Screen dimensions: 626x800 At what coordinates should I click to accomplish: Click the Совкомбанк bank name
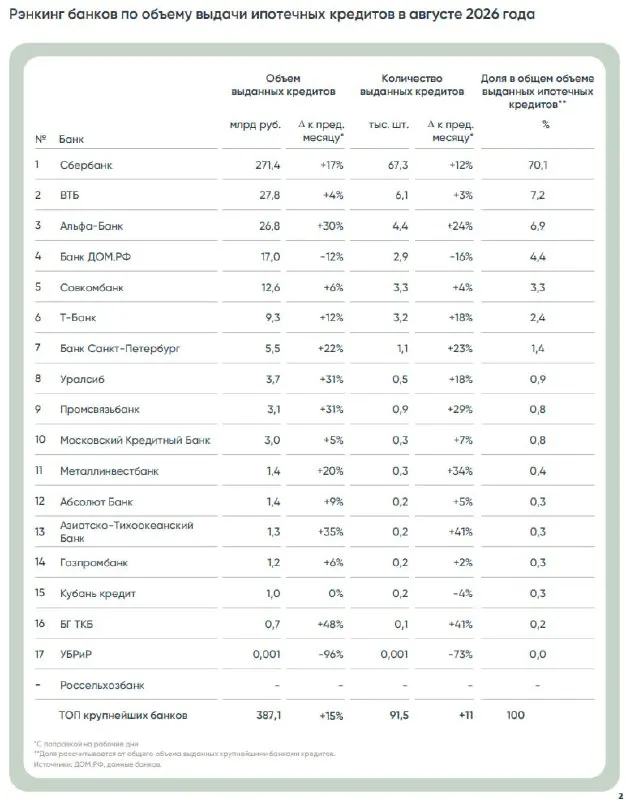(x=91, y=287)
